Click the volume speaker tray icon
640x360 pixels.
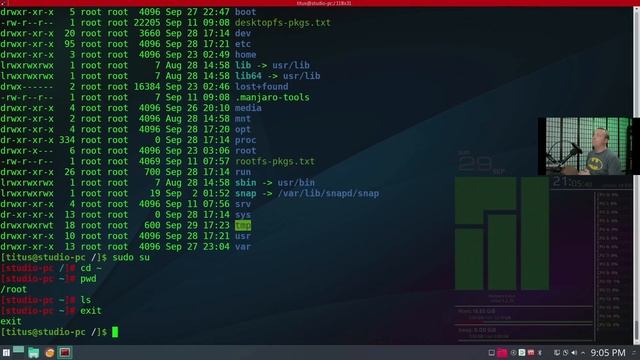pyautogui.click(x=574, y=353)
